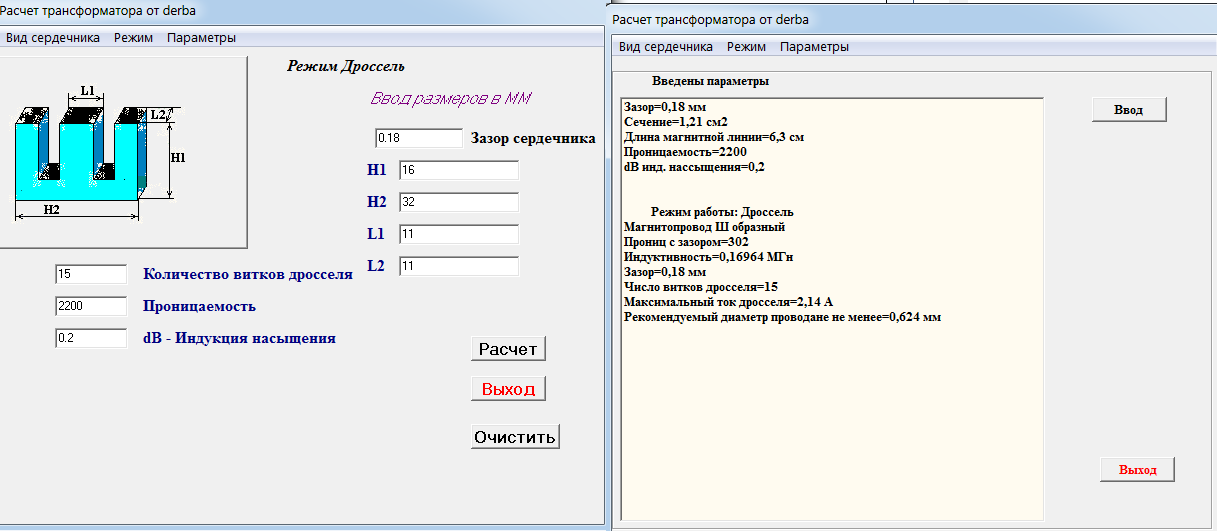Screen dimensions: 1217x531
Task: Open 'Параметры' menu in the right window
Action: (x=814, y=46)
